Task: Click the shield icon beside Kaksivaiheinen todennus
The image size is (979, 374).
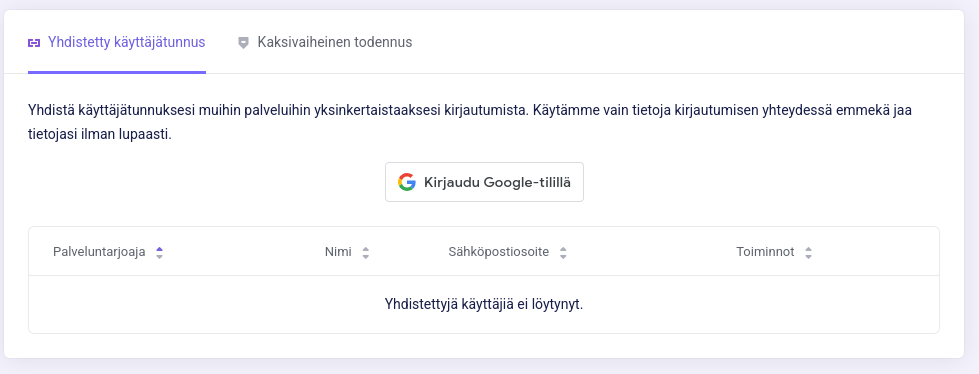Action: [244, 43]
